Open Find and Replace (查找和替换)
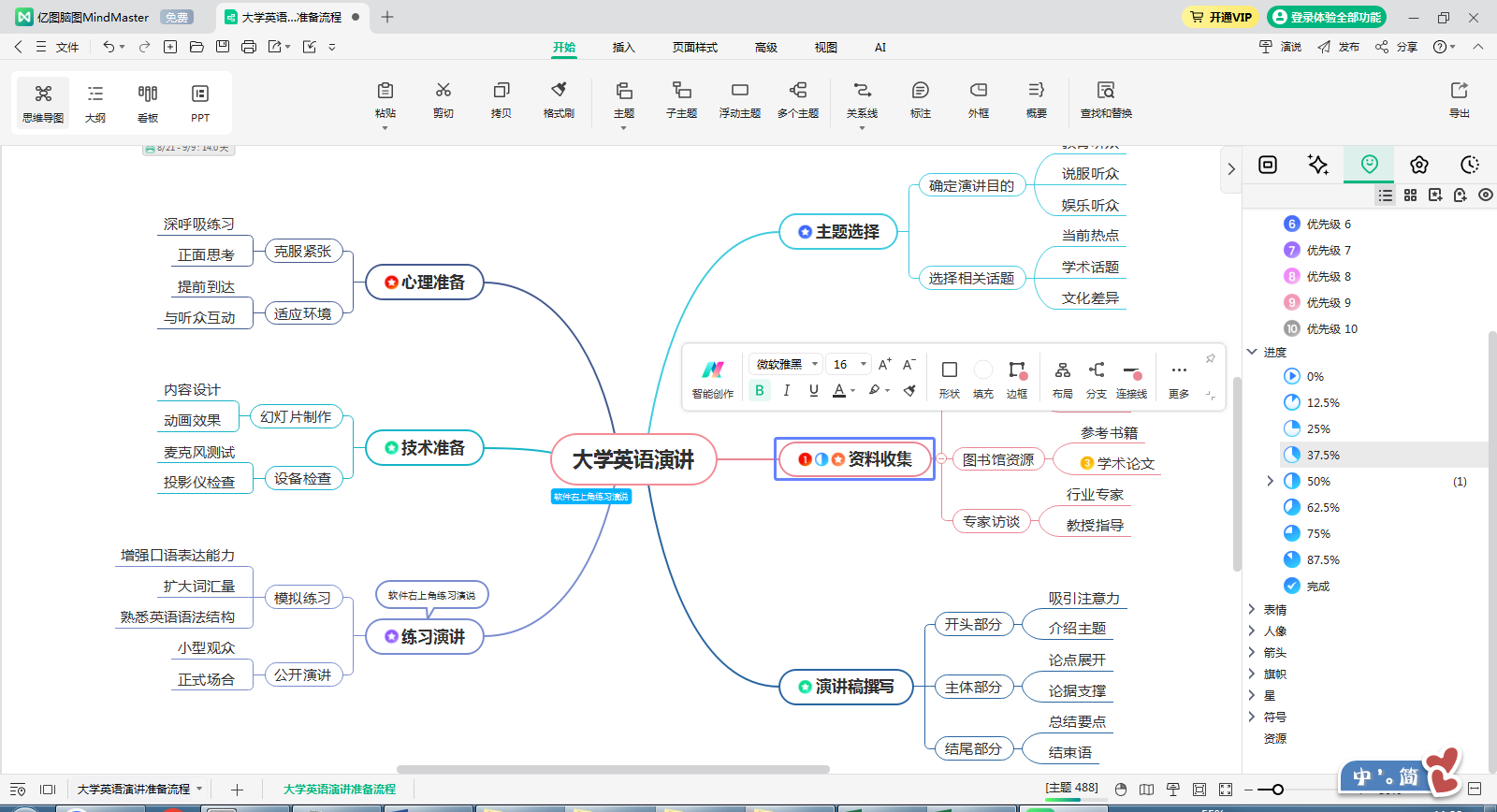This screenshot has width=1497, height=812. 1106,100
